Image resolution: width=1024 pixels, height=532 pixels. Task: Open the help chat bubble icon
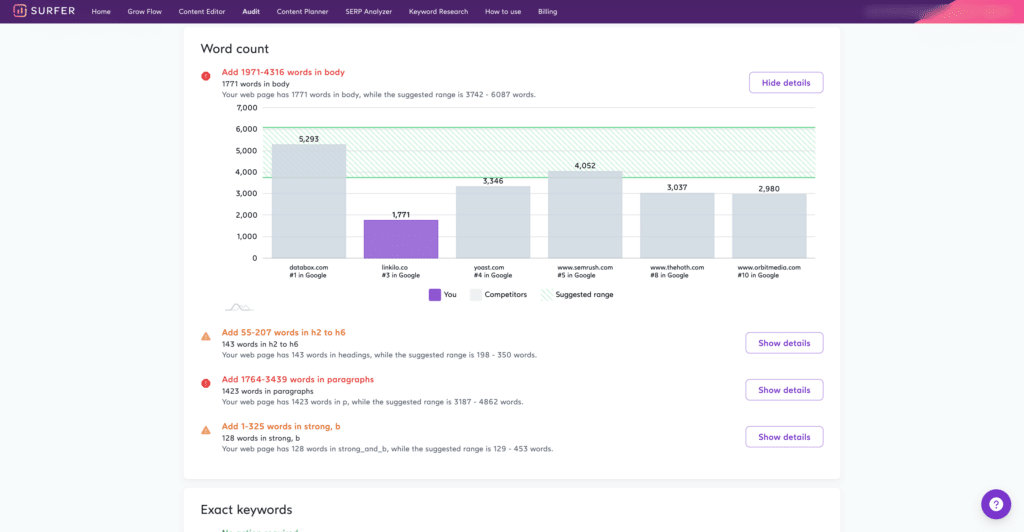click(996, 504)
